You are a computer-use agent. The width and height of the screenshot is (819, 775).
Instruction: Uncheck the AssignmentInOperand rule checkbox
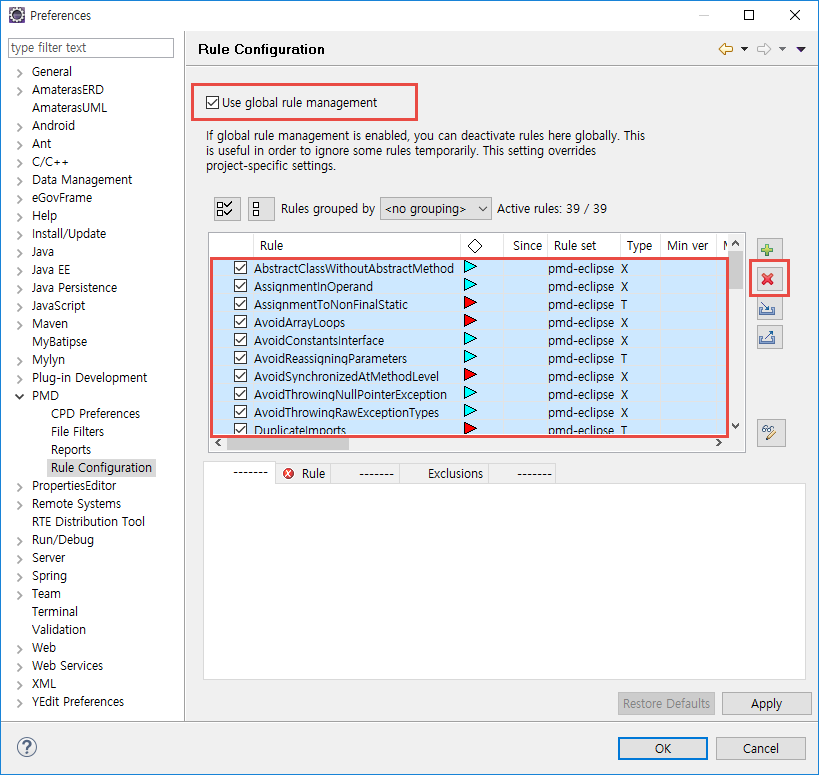[x=240, y=286]
